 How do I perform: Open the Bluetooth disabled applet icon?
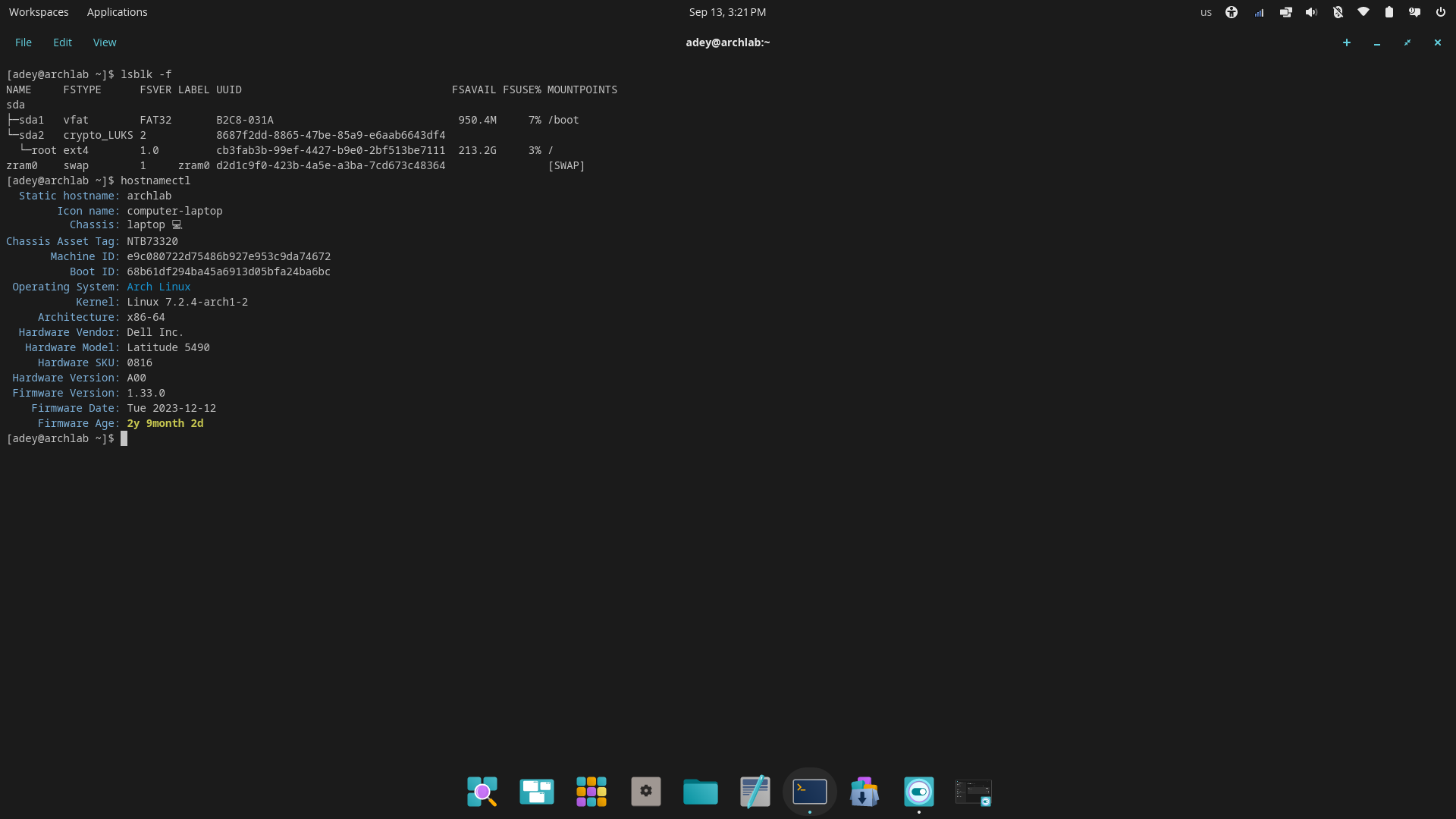pos(1338,12)
